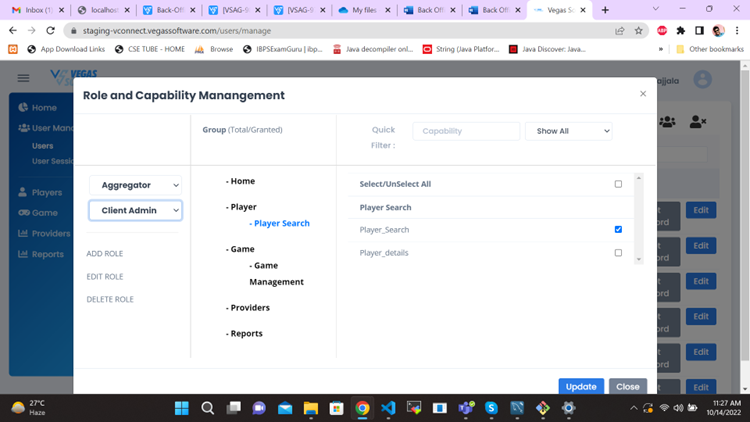Open File Explorer from the taskbar
This screenshot has width=750, height=422.
pyautogui.click(x=311, y=408)
